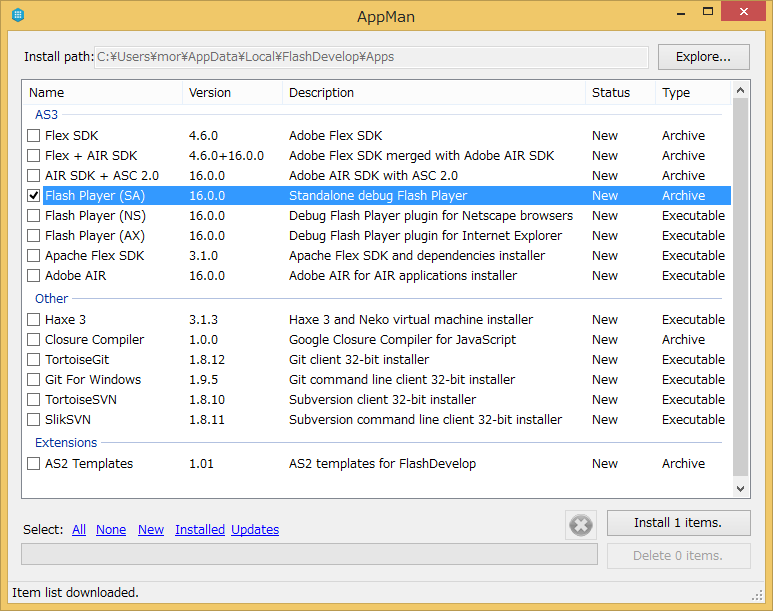The image size is (773, 611).
Task: Maximize the AppMan window
Action: click(707, 12)
